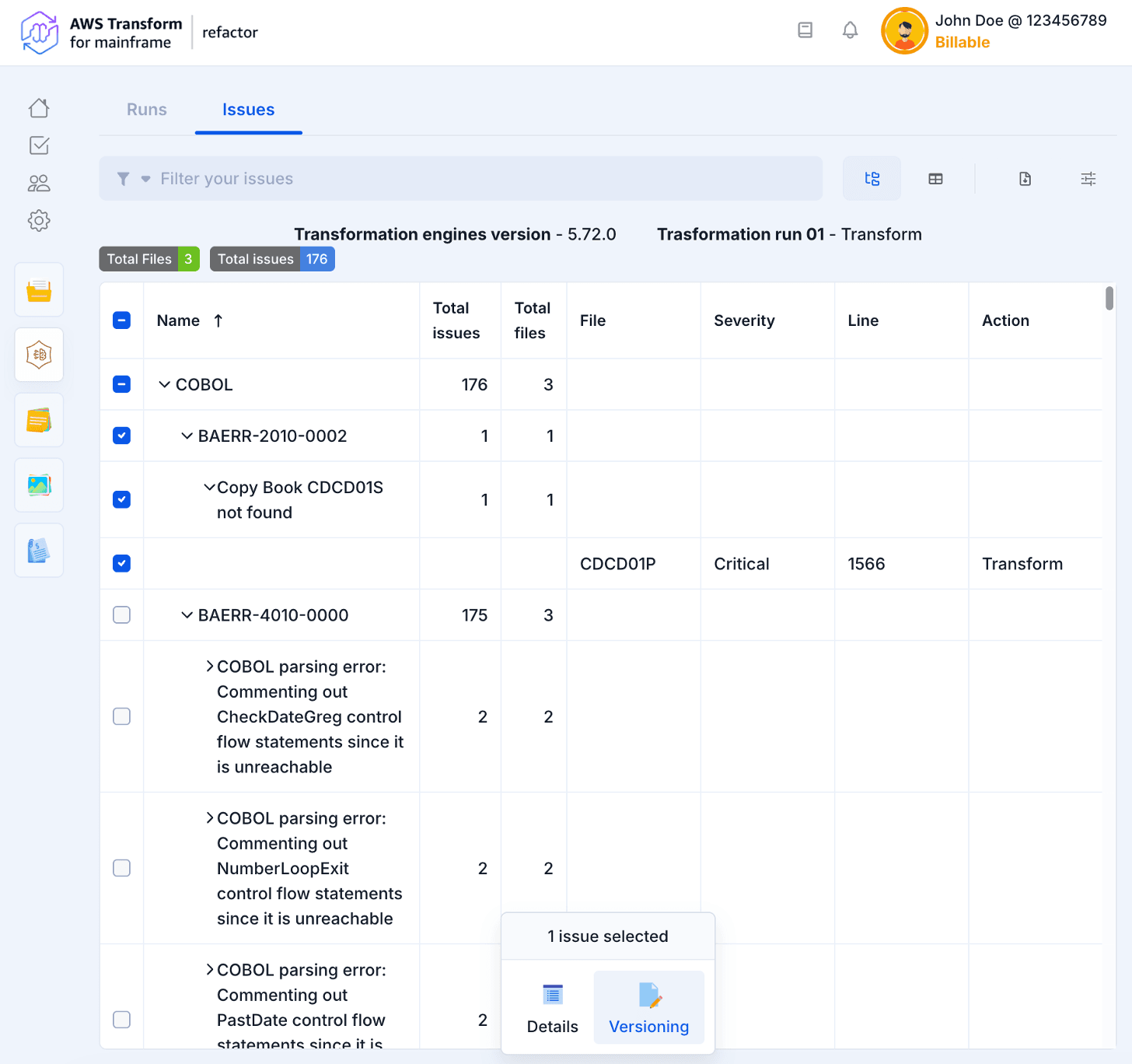This screenshot has height=1064, width=1132.
Task: Open the column settings sliders icon
Action: [x=1088, y=179]
